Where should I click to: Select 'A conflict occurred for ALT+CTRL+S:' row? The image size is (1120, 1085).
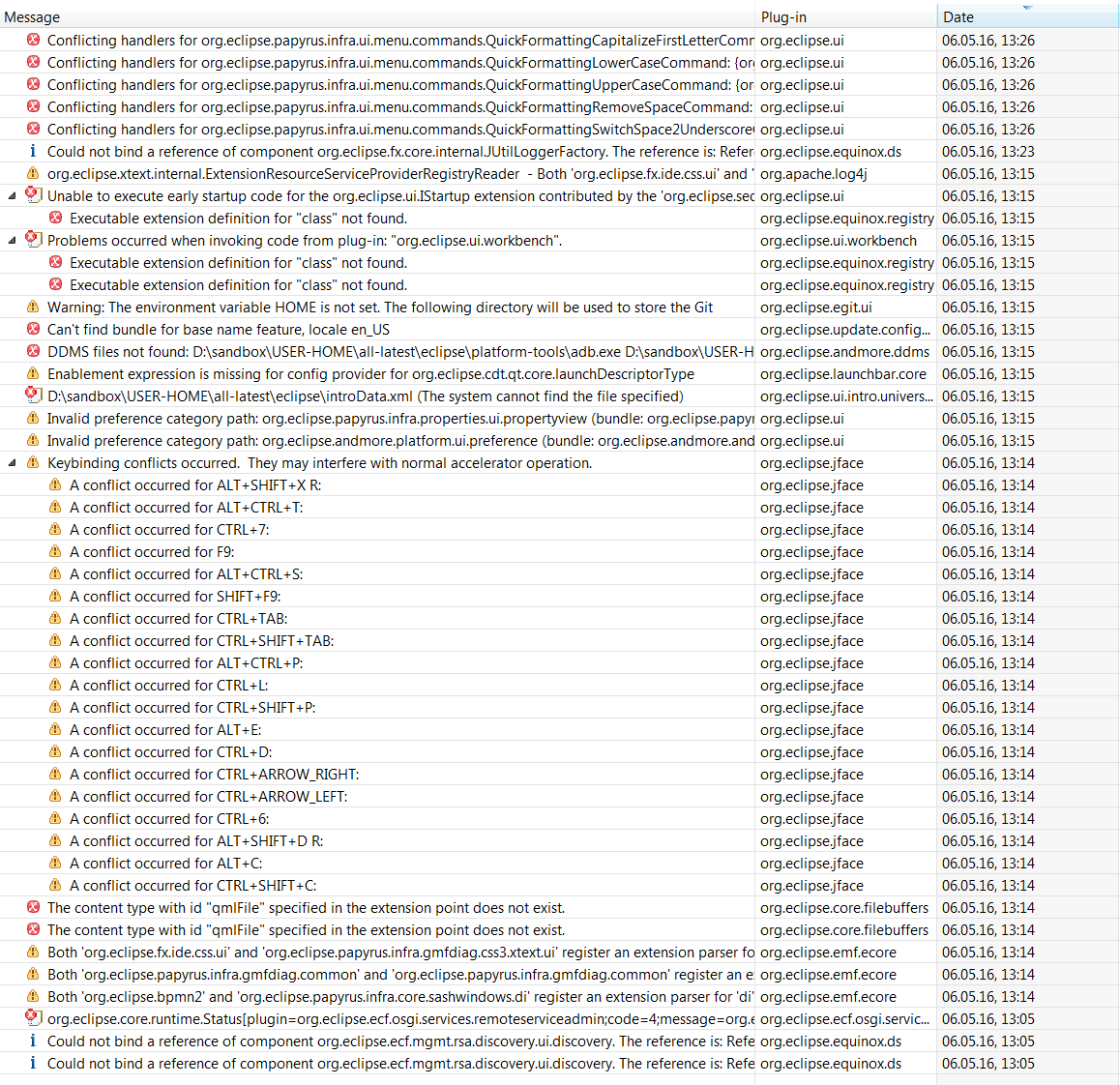(x=559, y=574)
